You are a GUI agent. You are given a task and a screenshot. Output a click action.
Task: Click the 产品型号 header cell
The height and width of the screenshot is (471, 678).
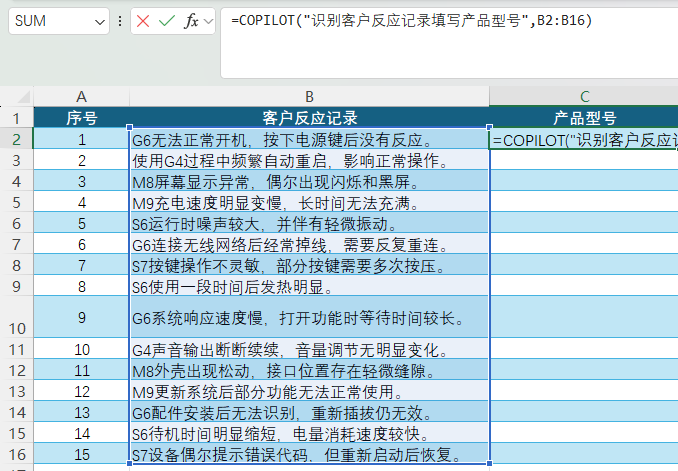[x=584, y=118]
